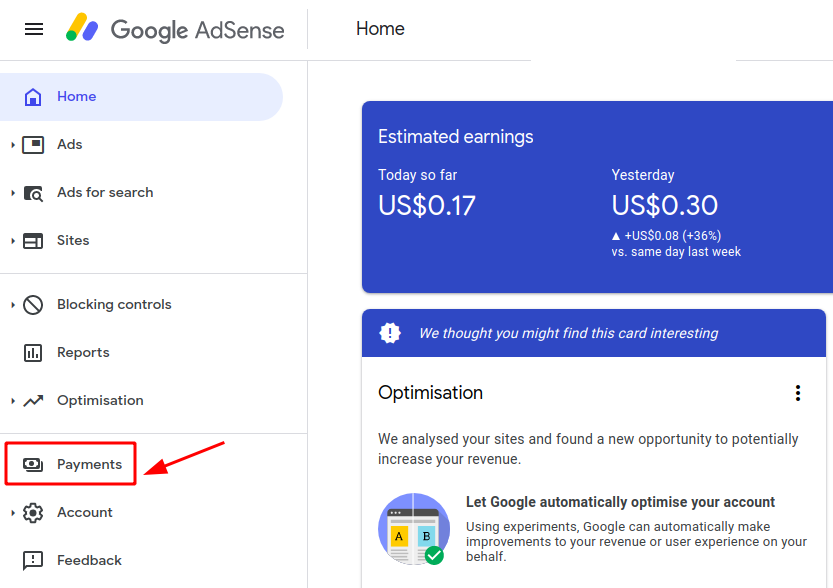Open the Payments page
The height and width of the screenshot is (588, 833).
tap(90, 465)
